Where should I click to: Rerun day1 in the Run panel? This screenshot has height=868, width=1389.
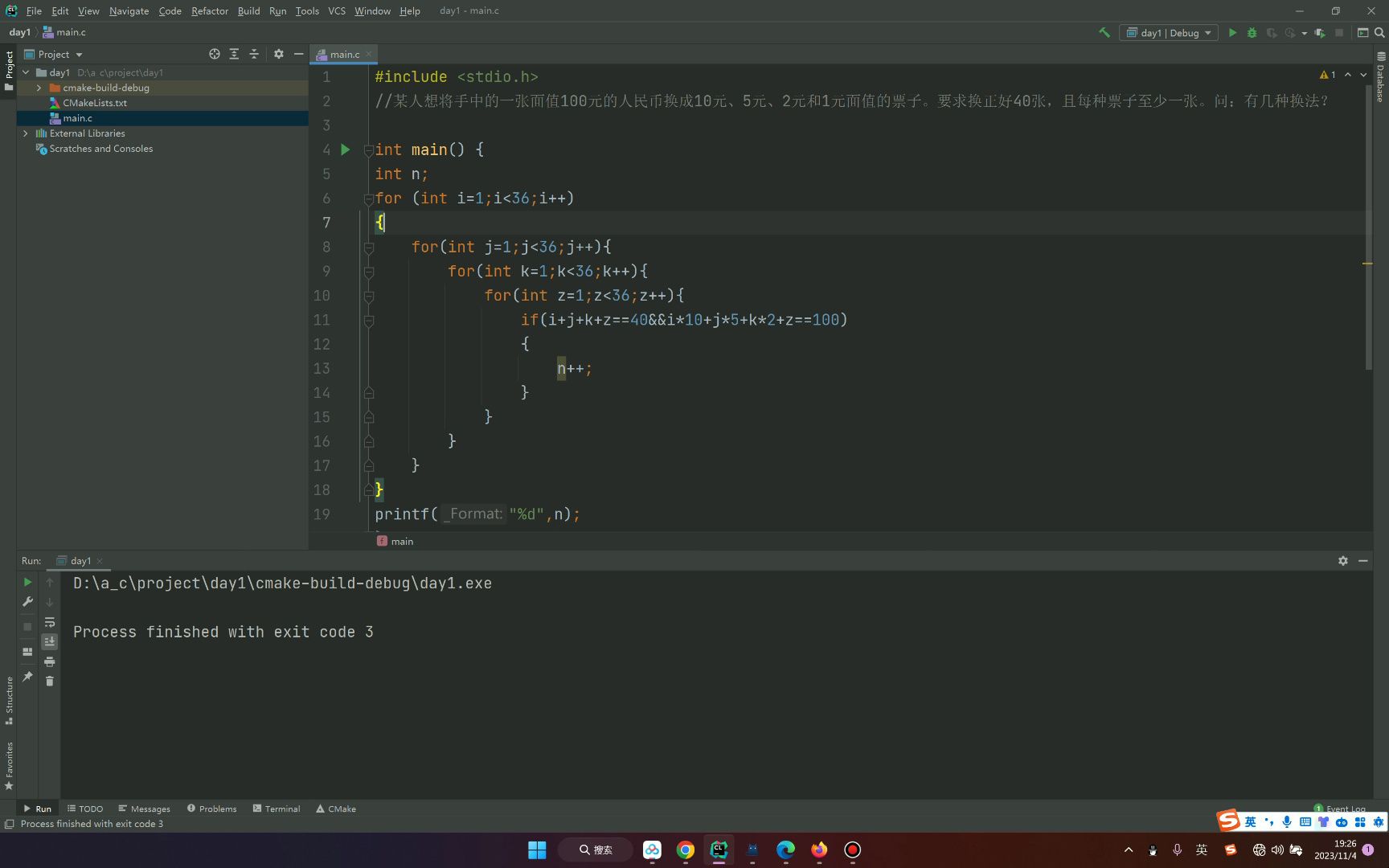tap(27, 582)
